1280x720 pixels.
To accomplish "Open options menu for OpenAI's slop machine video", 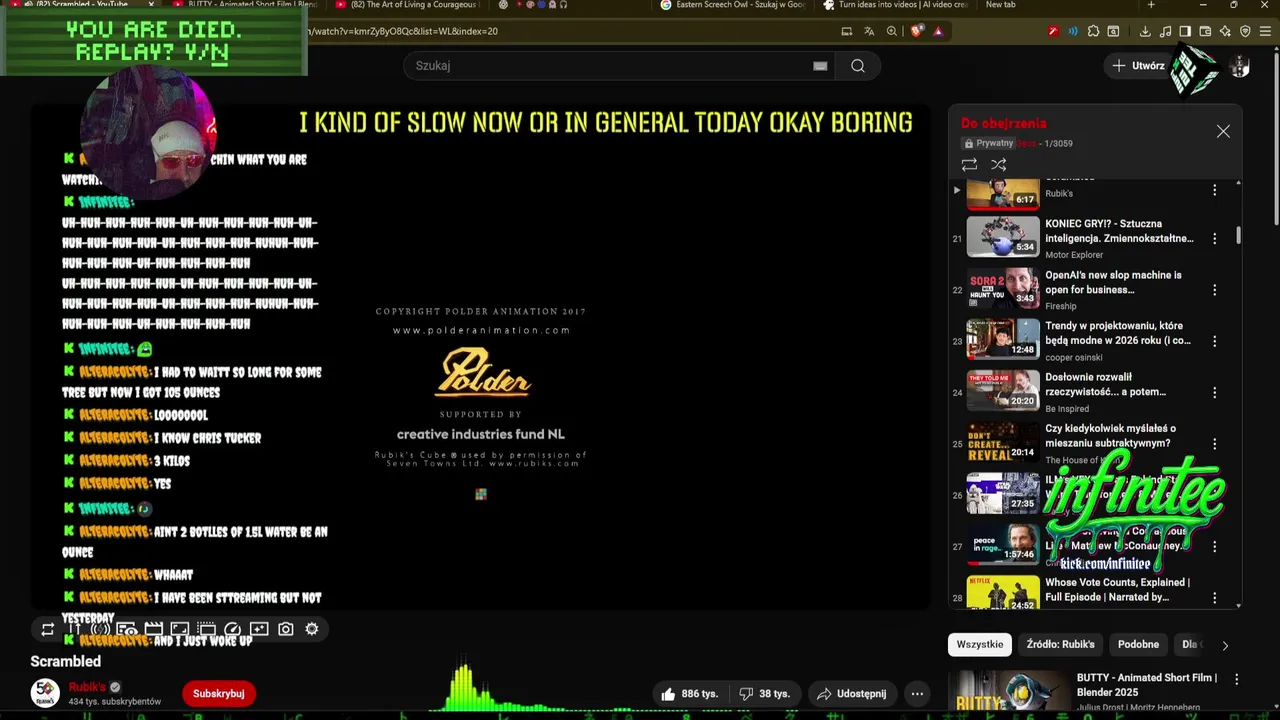I will tap(1214, 290).
